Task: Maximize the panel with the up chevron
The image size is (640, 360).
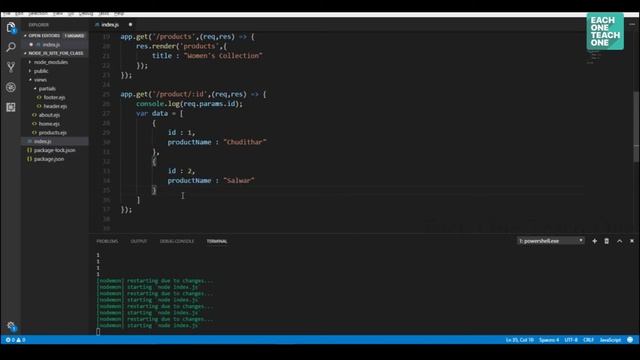Action: click(619, 241)
